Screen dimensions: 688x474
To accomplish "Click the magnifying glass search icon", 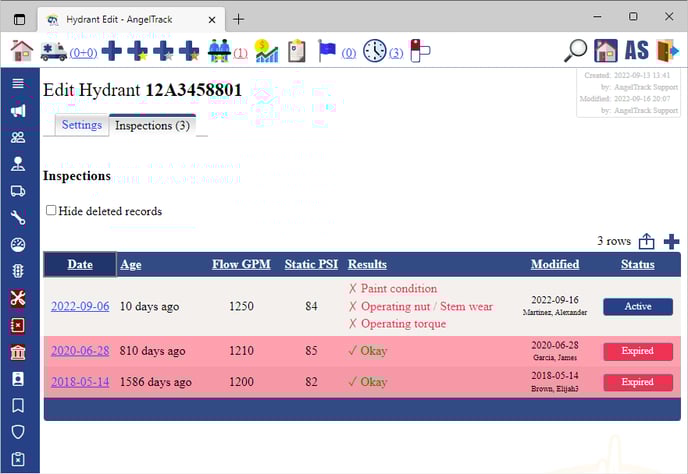I will [577, 50].
